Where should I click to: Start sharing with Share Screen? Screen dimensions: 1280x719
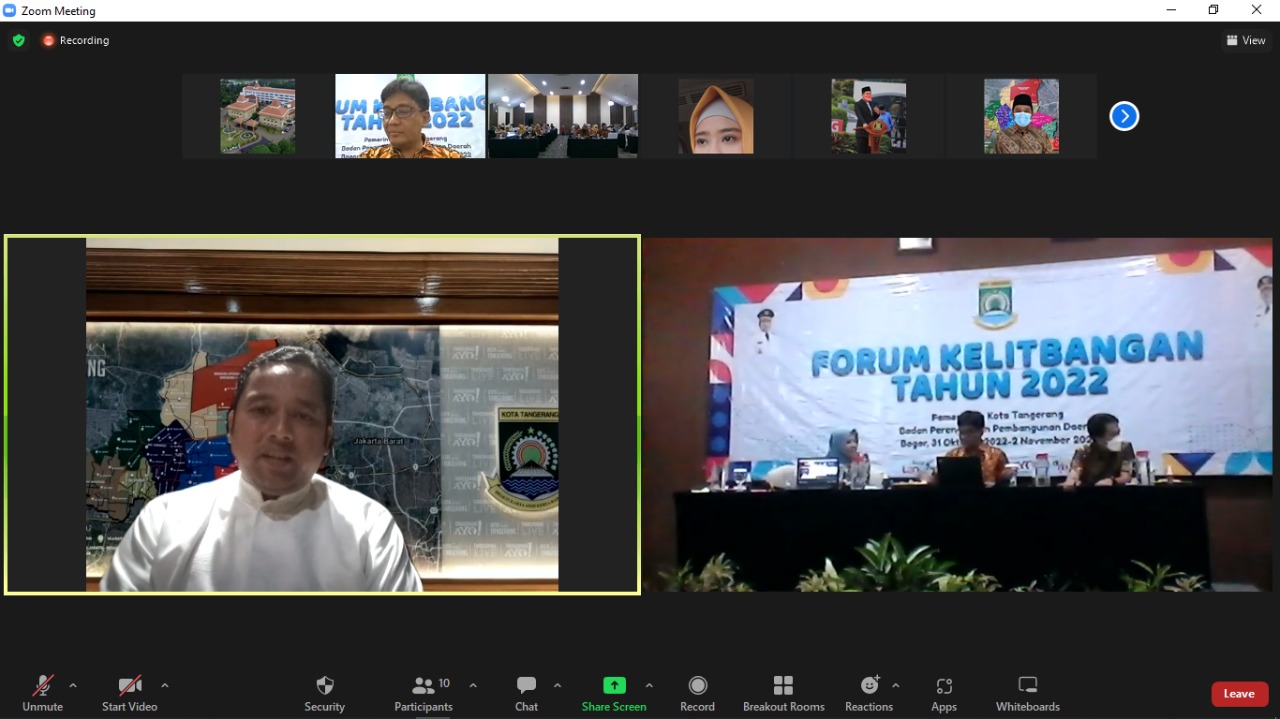[x=614, y=693]
